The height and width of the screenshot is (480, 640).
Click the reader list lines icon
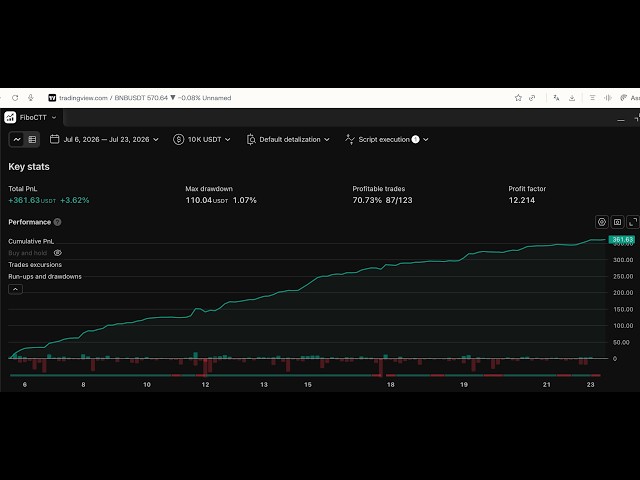[592, 98]
